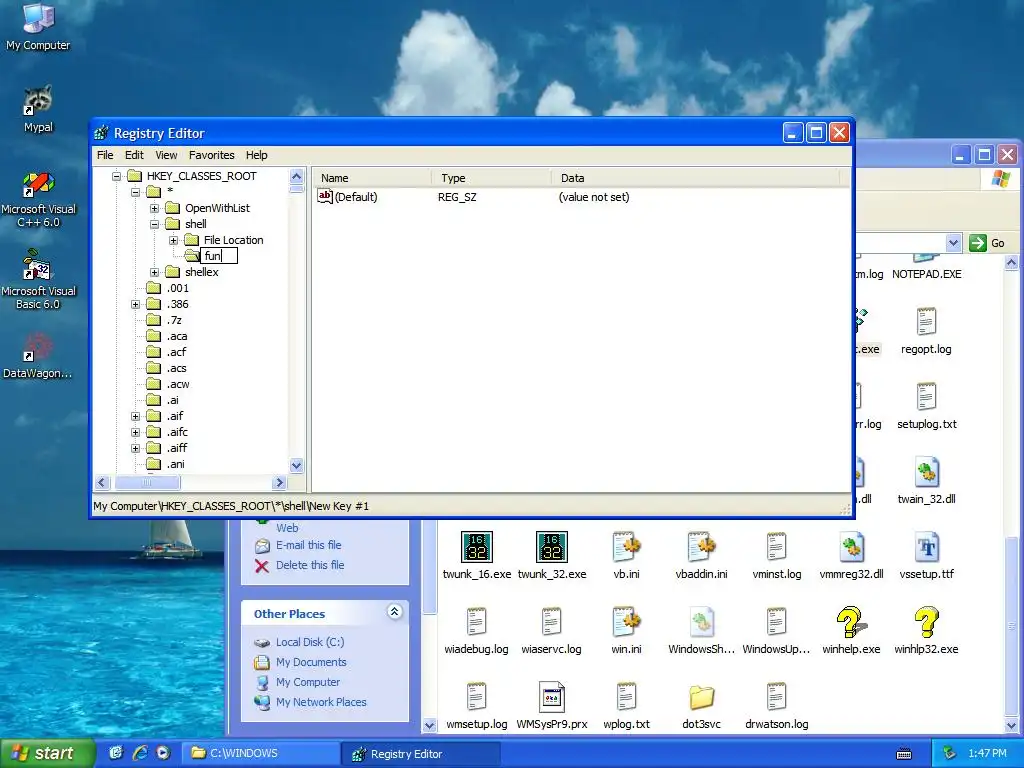Select the DataWagon desktop shortcut
The width and height of the screenshot is (1024, 768).
click(38, 356)
